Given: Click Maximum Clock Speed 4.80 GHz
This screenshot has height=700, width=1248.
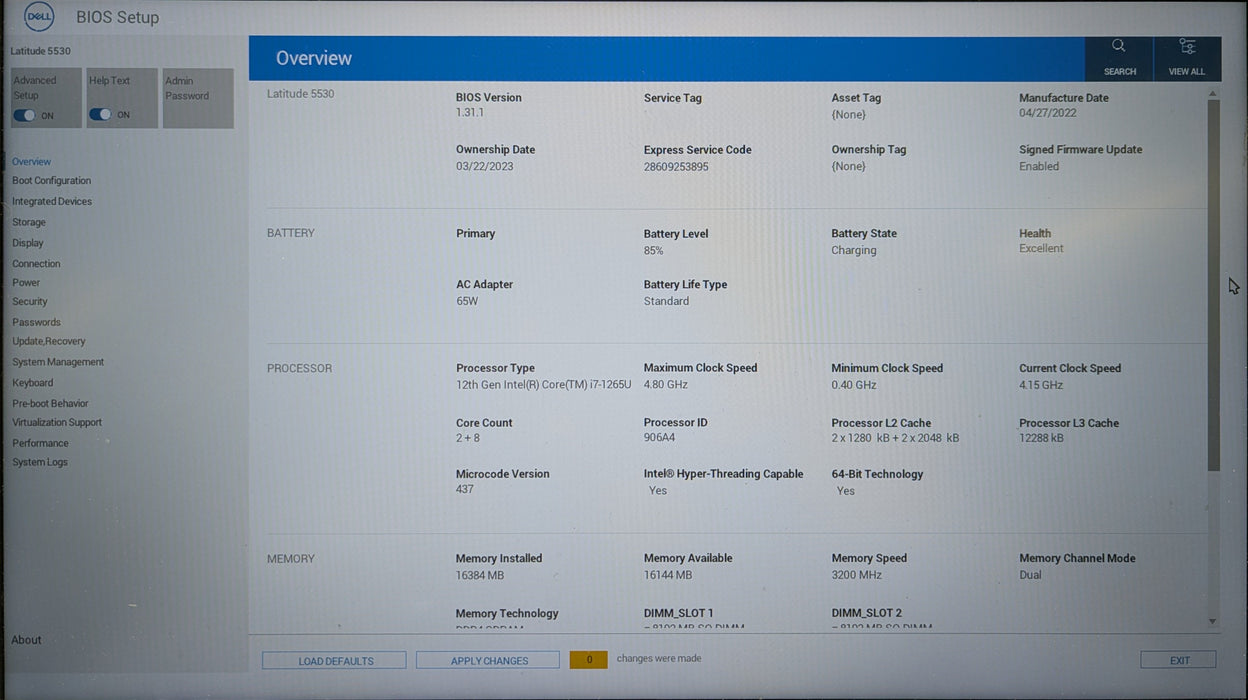Looking at the screenshot, I should pyautogui.click(x=666, y=385).
